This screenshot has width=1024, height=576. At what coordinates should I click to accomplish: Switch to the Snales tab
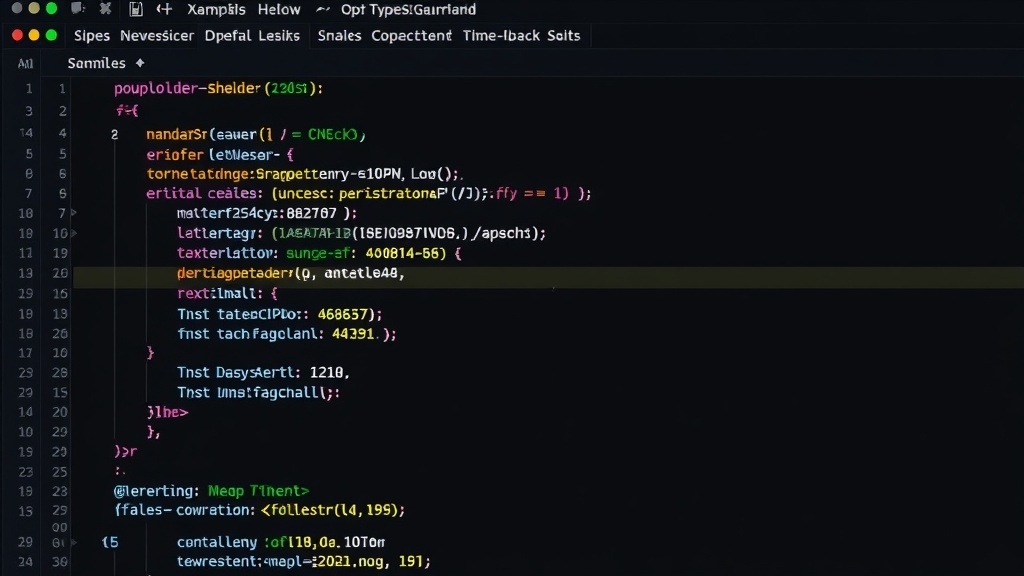click(339, 36)
